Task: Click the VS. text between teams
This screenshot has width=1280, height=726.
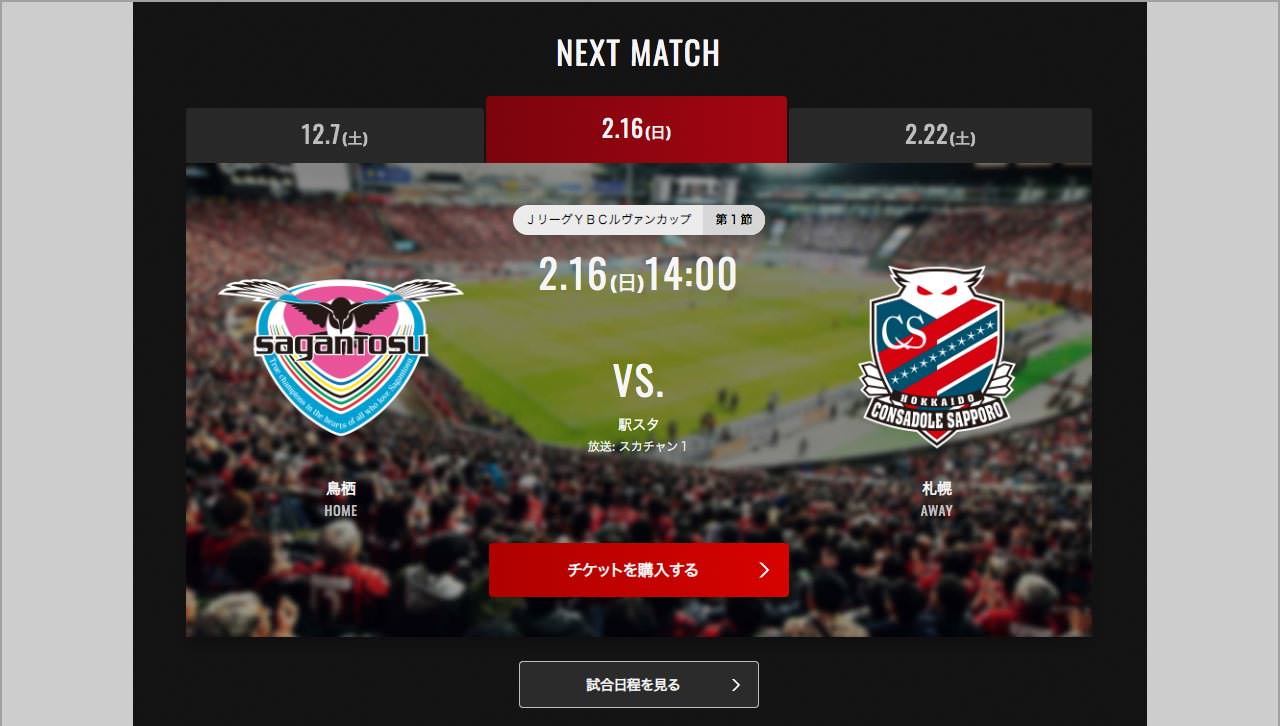Action: tap(638, 381)
